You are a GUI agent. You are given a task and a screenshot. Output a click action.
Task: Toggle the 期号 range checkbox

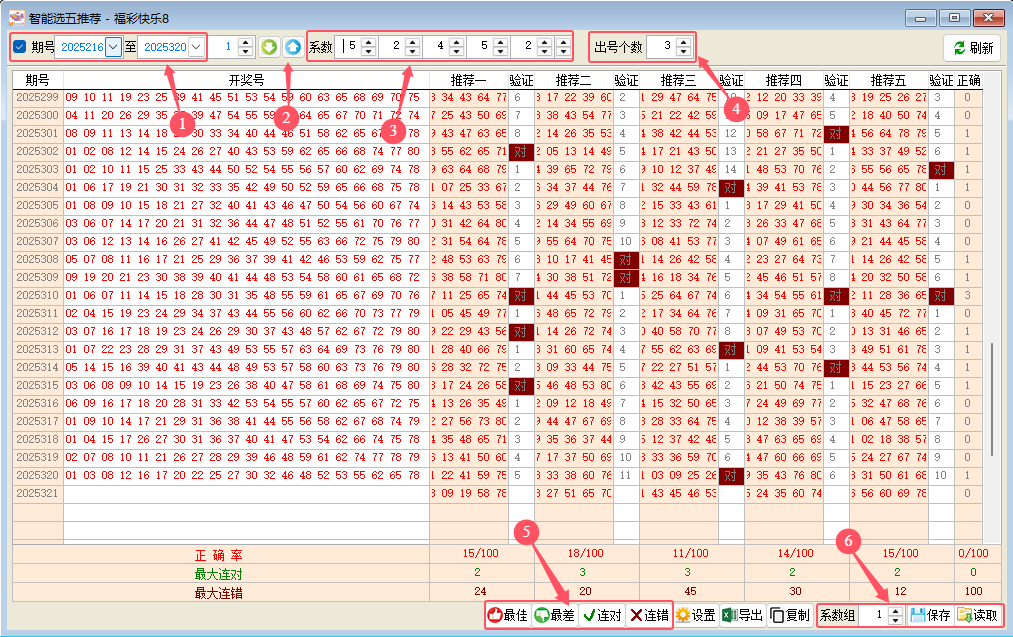[x=20, y=47]
